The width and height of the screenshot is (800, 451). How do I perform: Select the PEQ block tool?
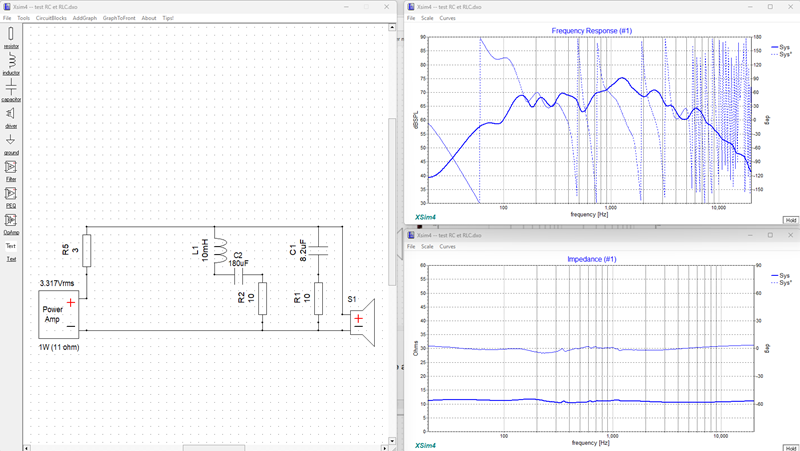[x=11, y=197]
